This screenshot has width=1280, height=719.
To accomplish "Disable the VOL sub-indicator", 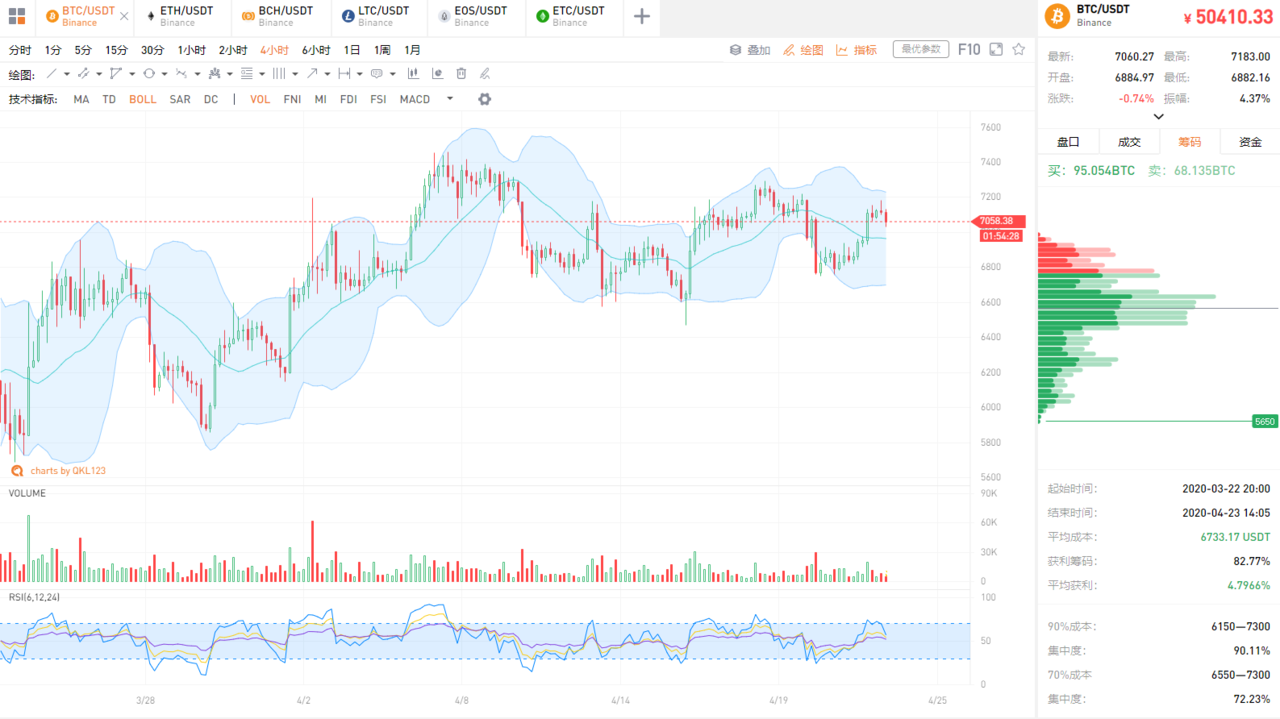I will pos(260,99).
